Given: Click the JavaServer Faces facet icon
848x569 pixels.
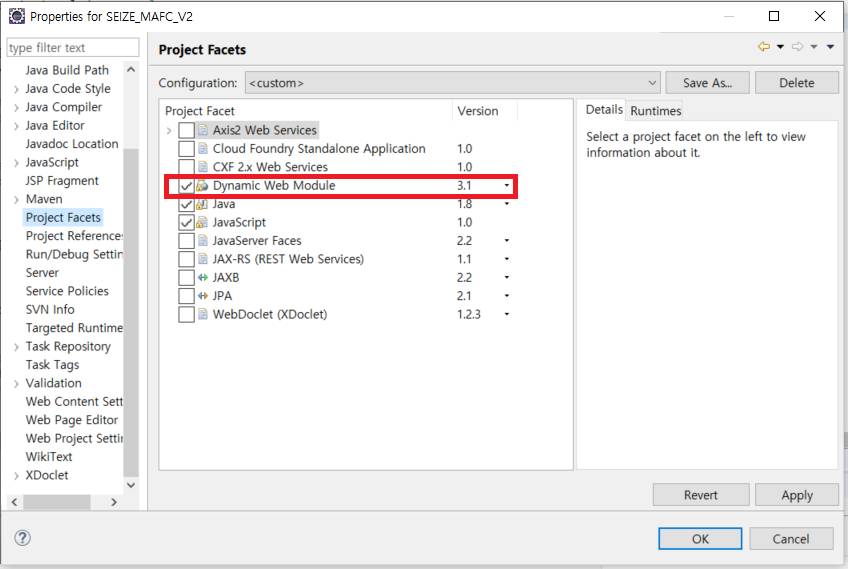Looking at the screenshot, I should click(x=203, y=241).
